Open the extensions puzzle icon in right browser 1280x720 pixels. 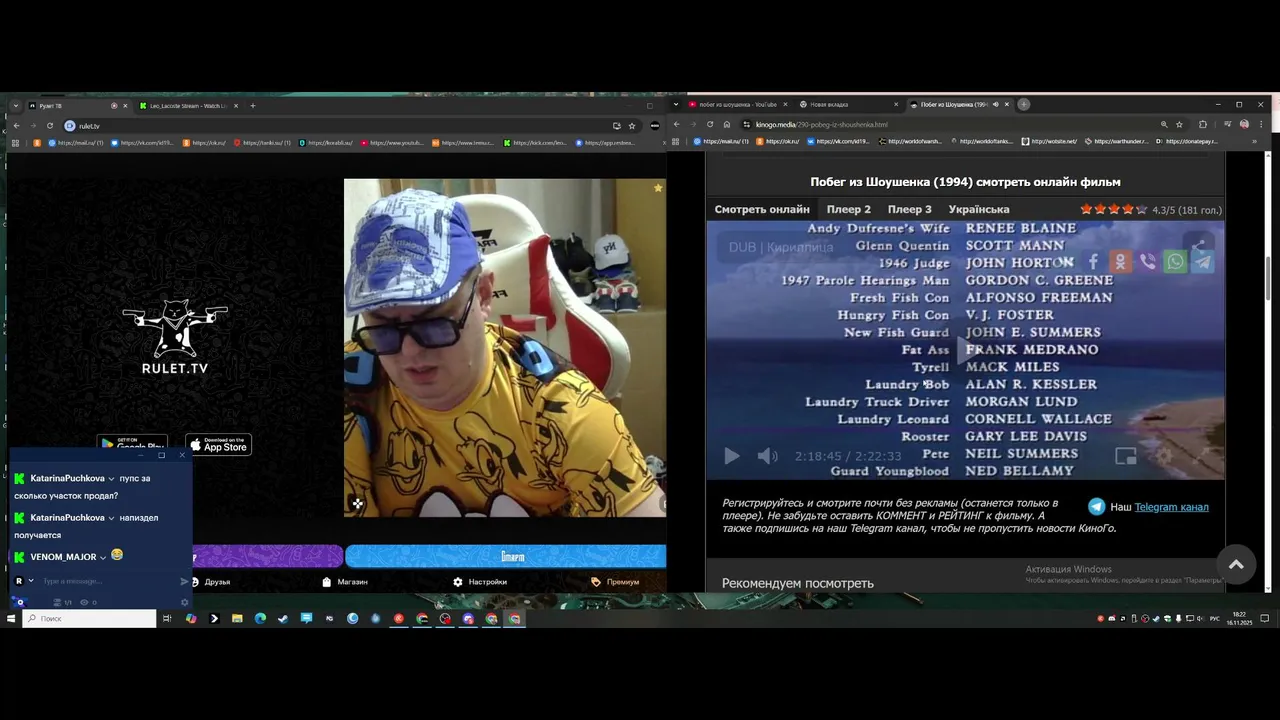tap(1203, 125)
